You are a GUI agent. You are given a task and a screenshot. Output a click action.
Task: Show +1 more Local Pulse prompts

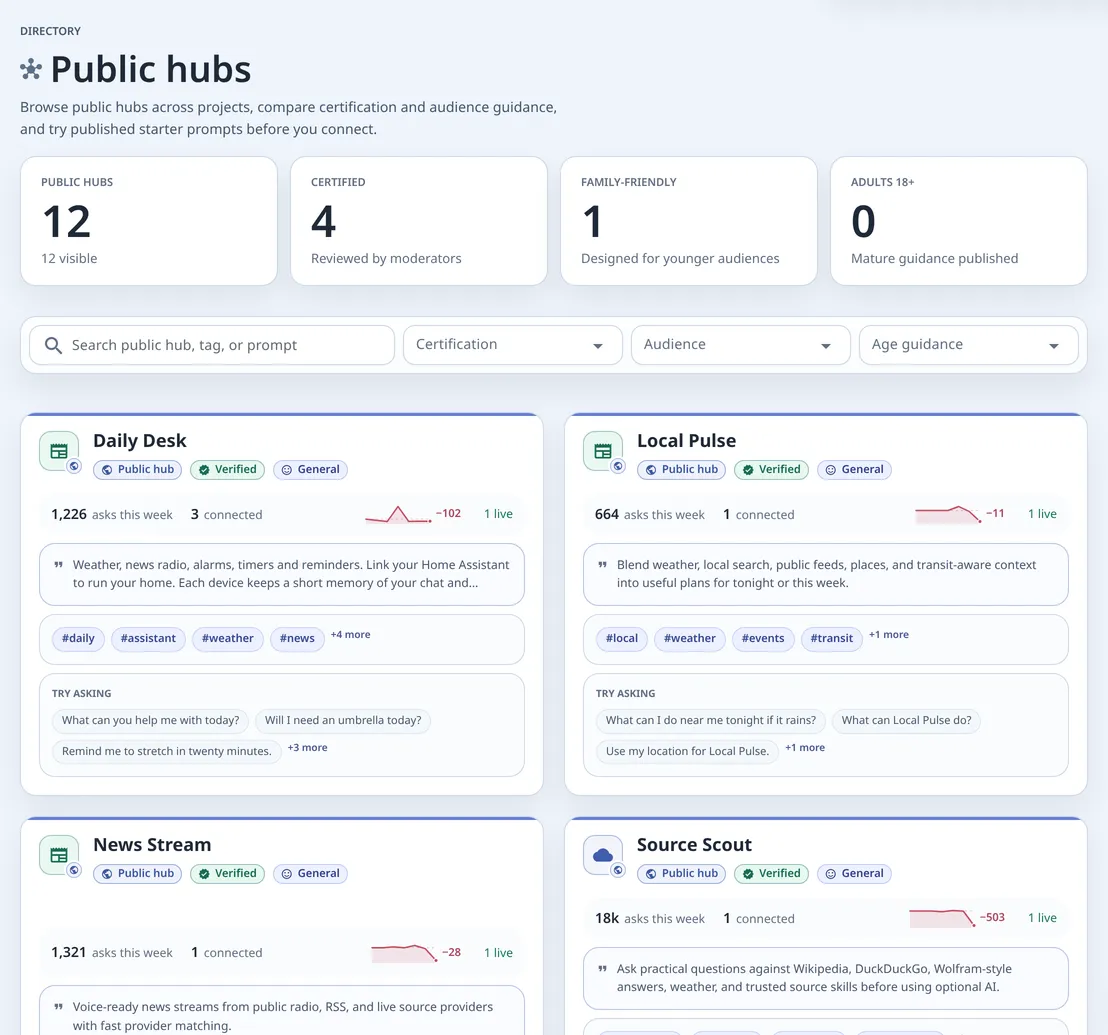point(805,747)
